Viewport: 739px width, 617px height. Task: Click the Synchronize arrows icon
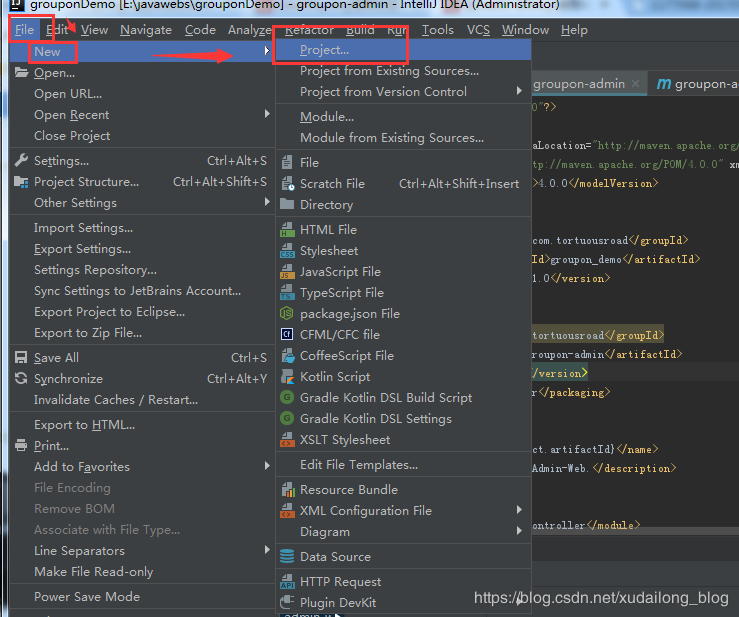click(21, 378)
